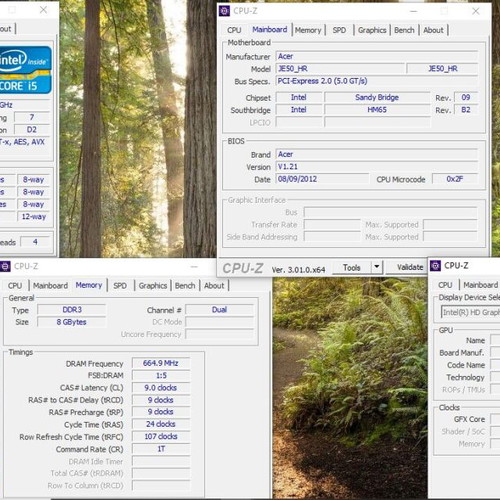The width and height of the screenshot is (500, 500).
Task: Click CPU-Z icon in Graphics window title
Action: tap(435, 266)
